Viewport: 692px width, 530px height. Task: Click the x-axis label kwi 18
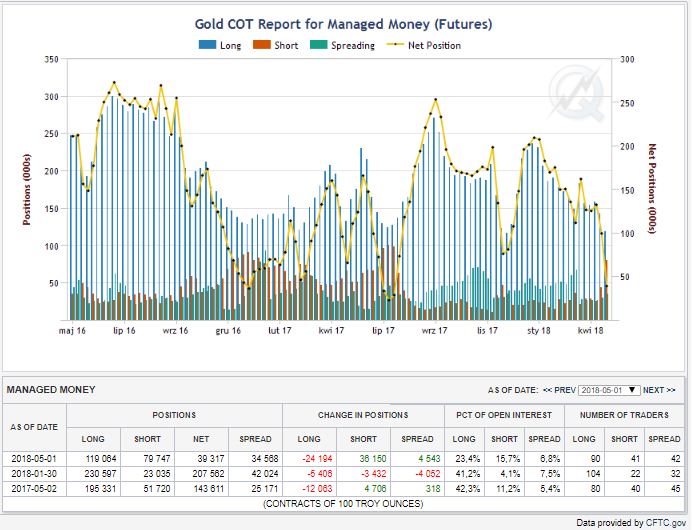[590, 331]
